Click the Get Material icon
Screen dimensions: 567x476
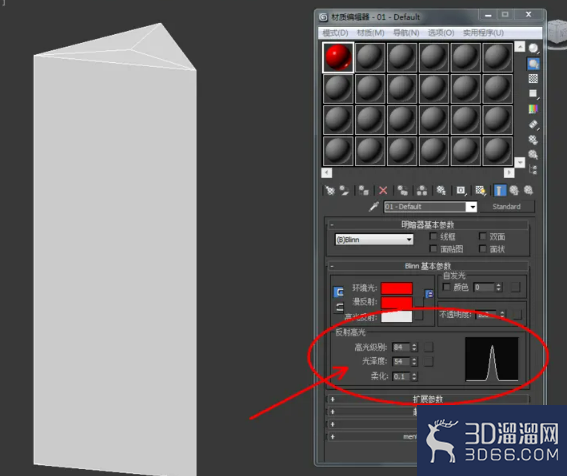329,190
